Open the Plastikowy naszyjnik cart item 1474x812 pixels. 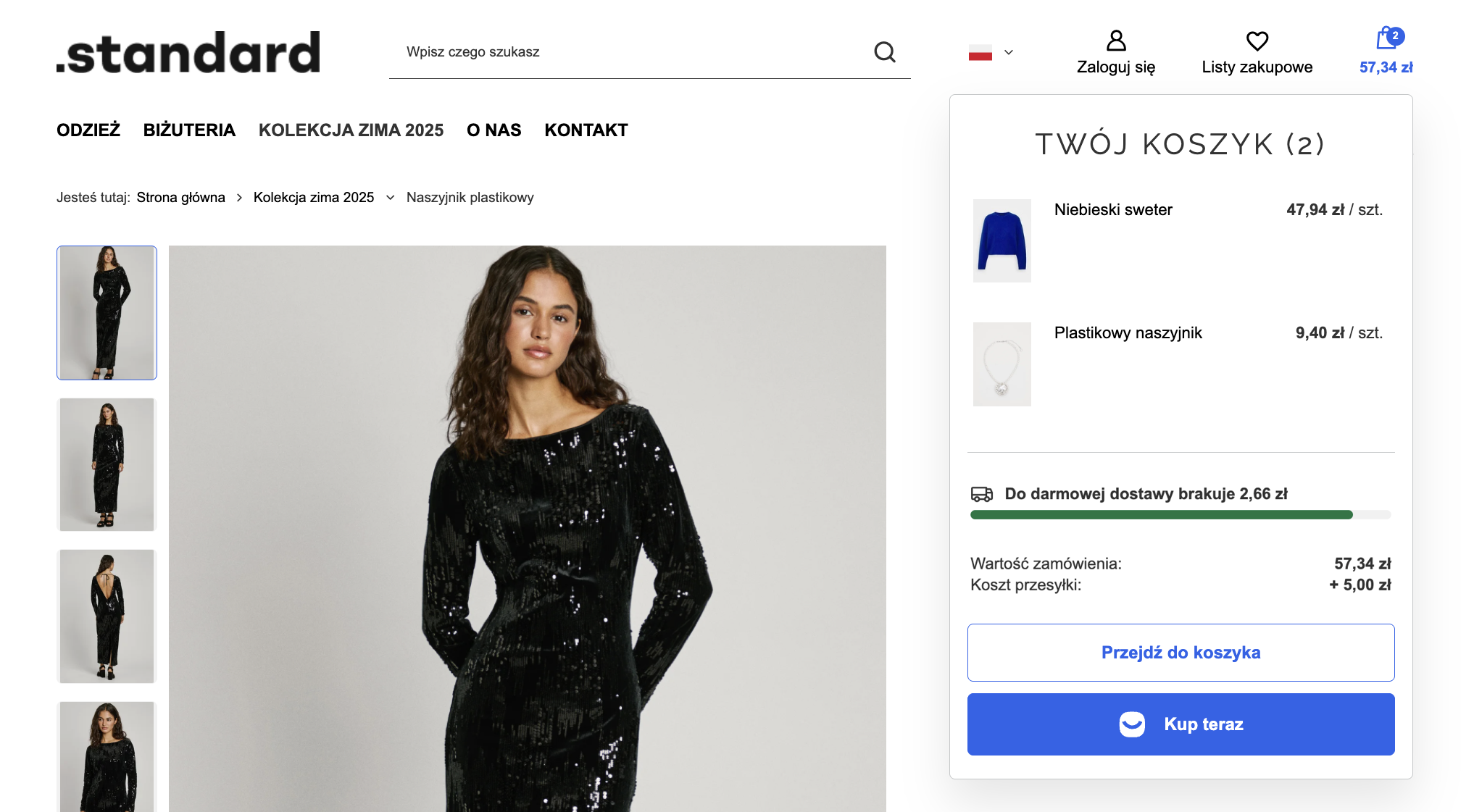coord(1128,333)
